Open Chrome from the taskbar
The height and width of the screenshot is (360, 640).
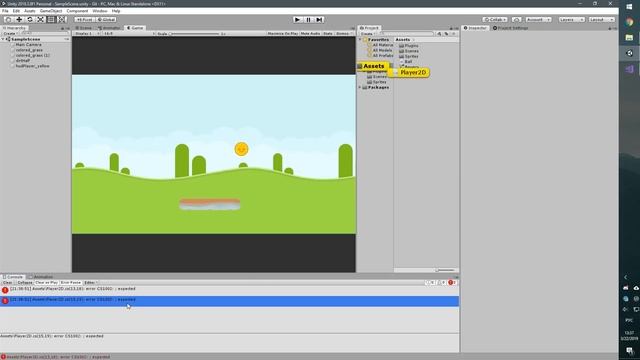point(629,22)
